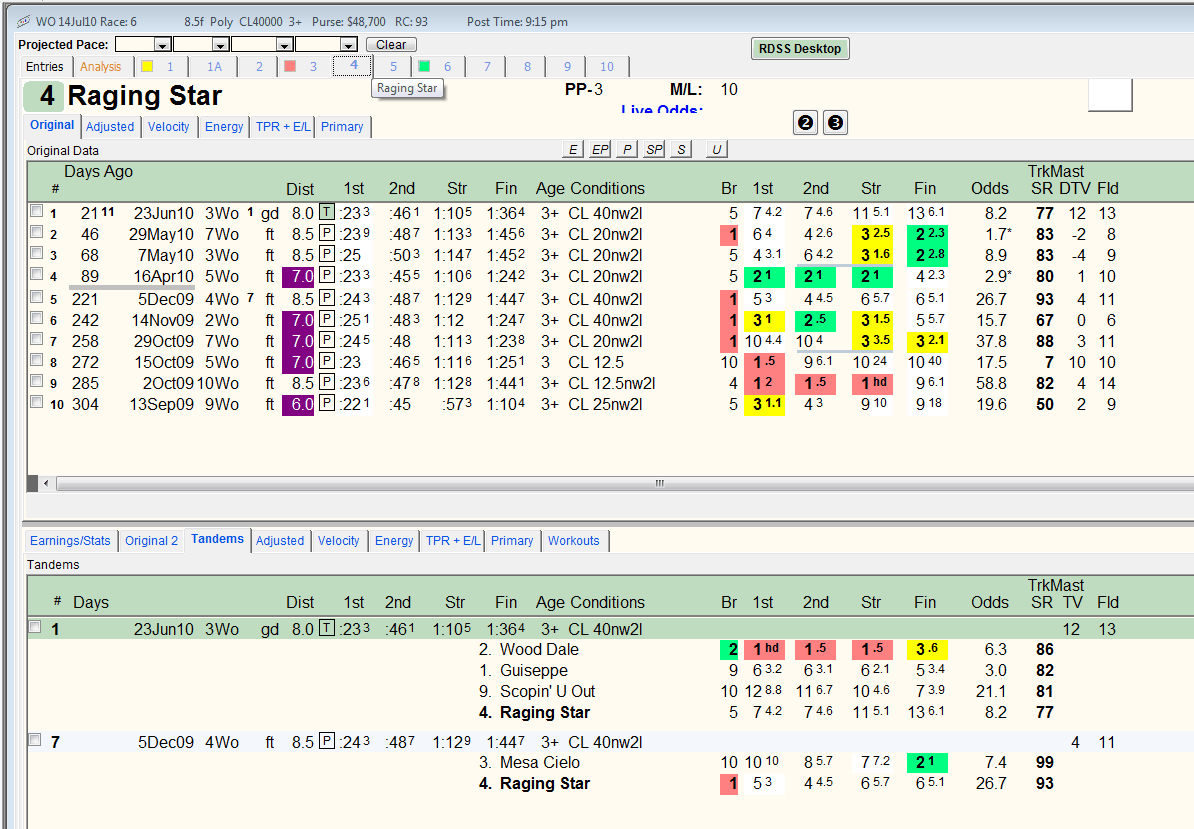Screen dimensions: 1194x829
Task: Check the box for line 6 dated 14Nov09
Action: tap(36, 318)
